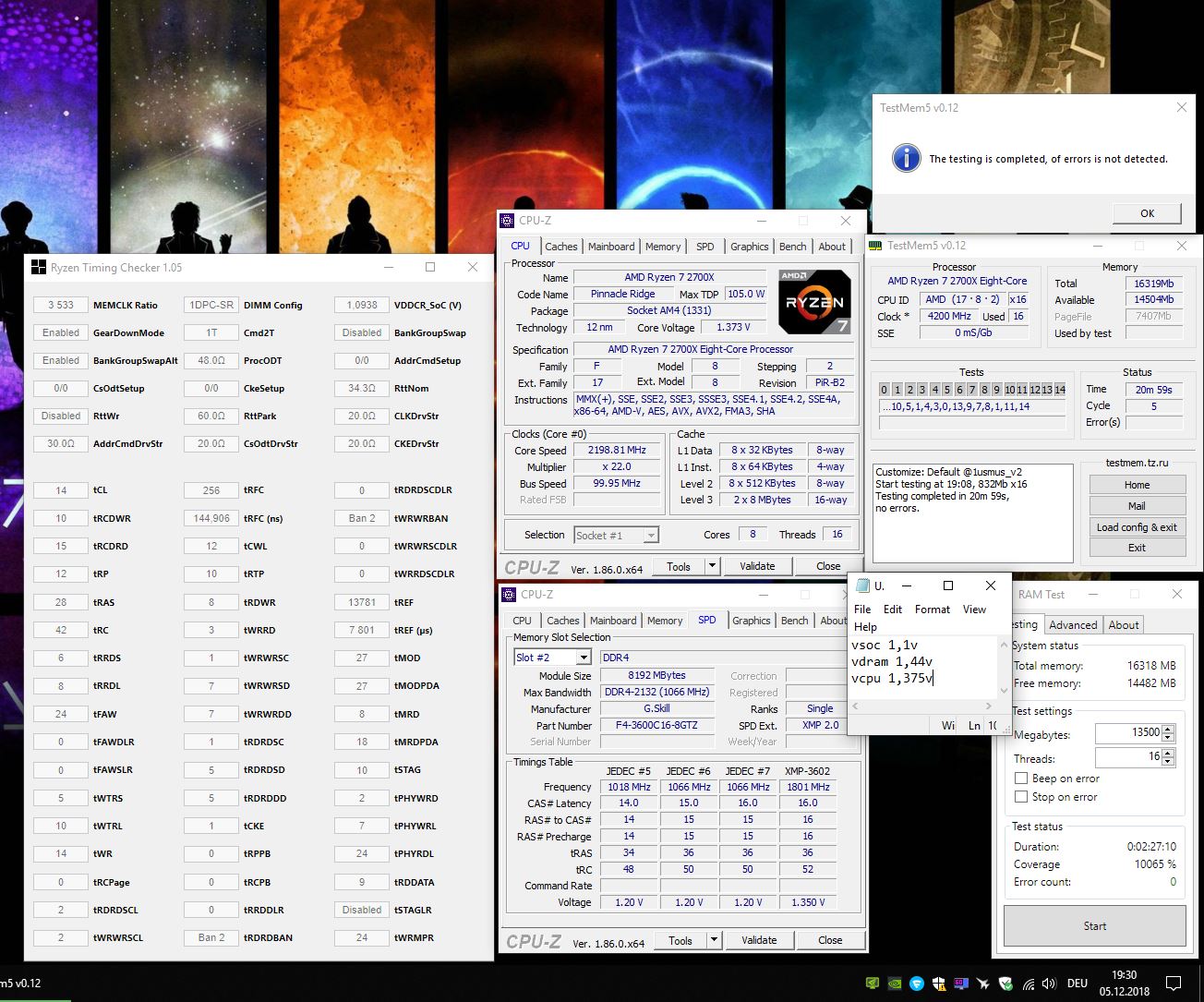Image resolution: width=1204 pixels, height=1002 pixels.
Task: Enable Beep on error checkbox
Action: [1020, 779]
